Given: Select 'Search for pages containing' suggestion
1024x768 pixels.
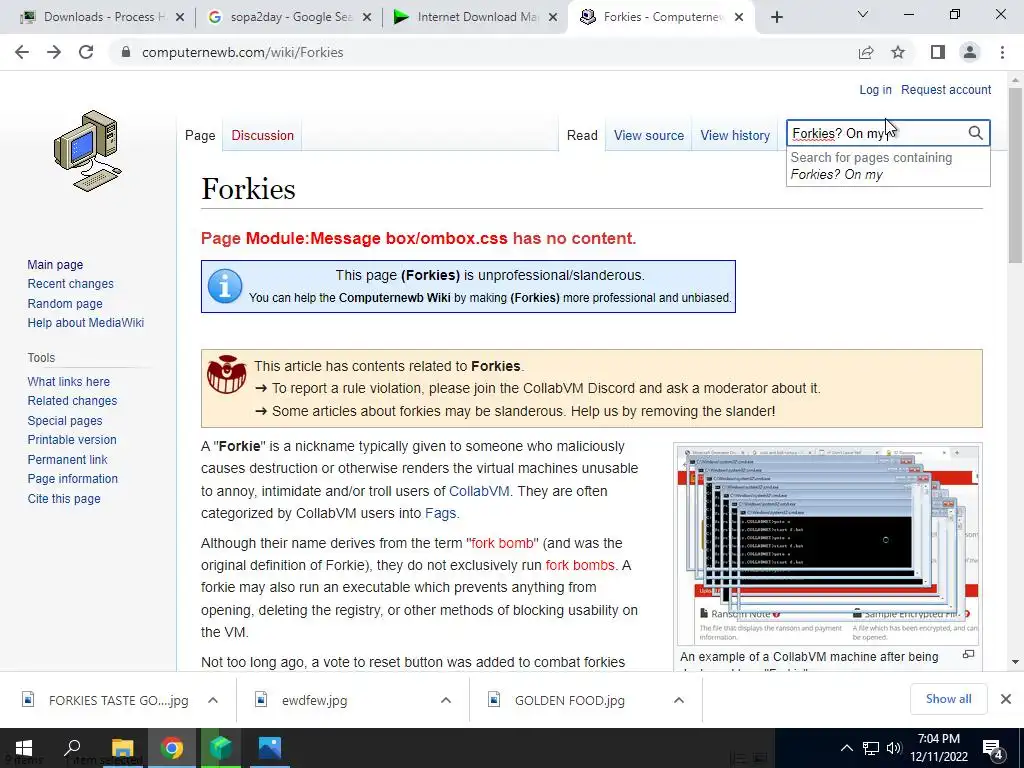Looking at the screenshot, I should click(888, 166).
